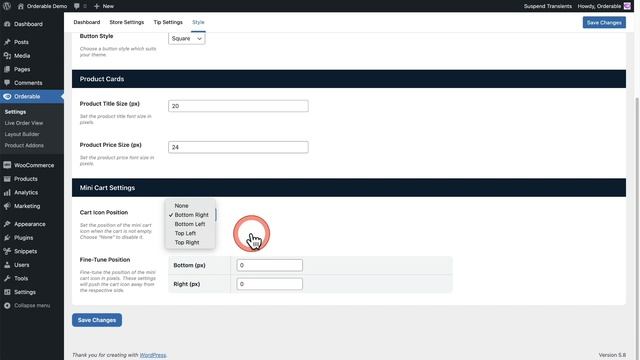640x360 pixels.
Task: Click the Right (px) input field
Action: pyautogui.click(x=269, y=284)
